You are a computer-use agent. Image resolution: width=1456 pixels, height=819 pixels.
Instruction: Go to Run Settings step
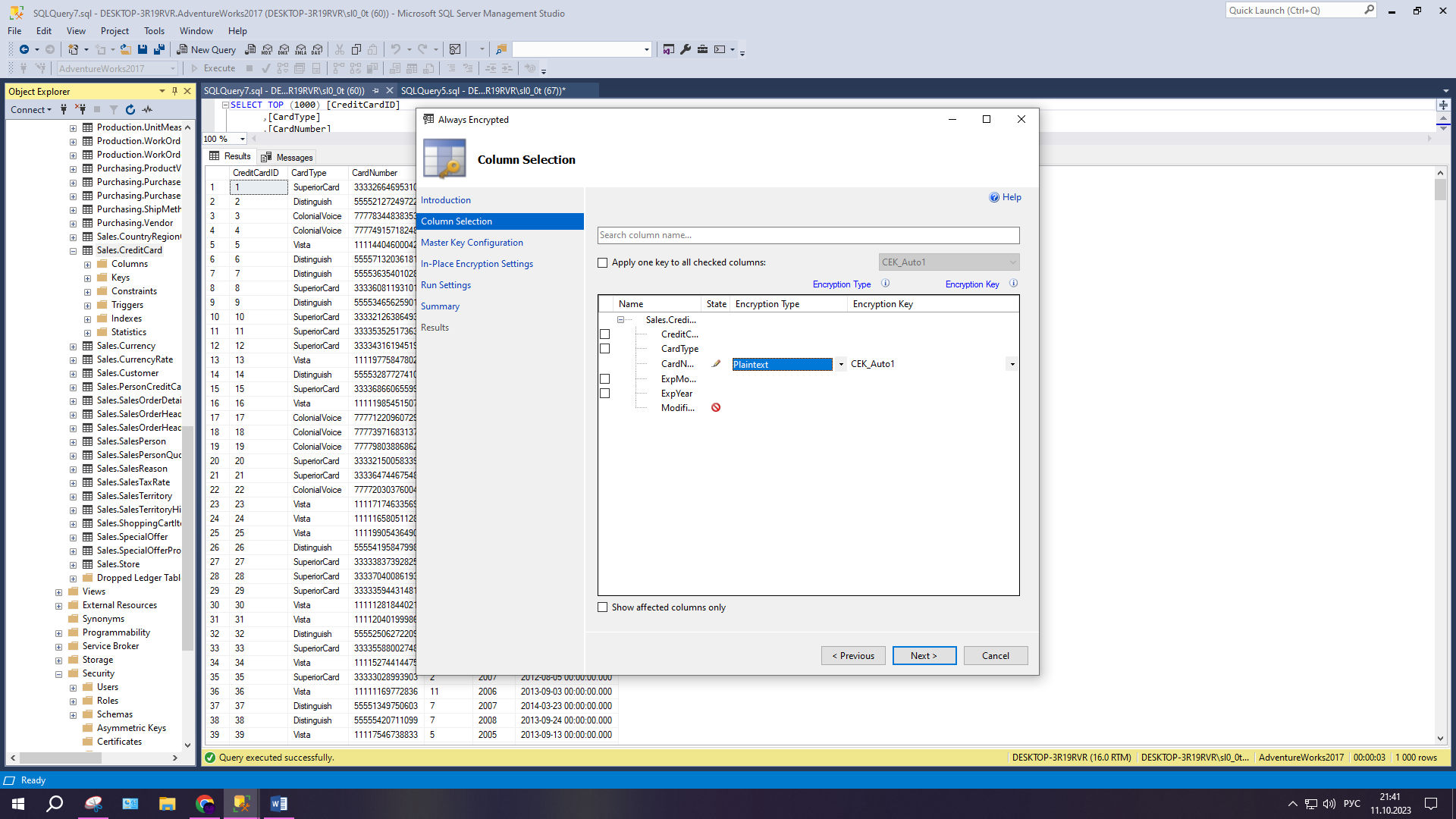click(446, 285)
